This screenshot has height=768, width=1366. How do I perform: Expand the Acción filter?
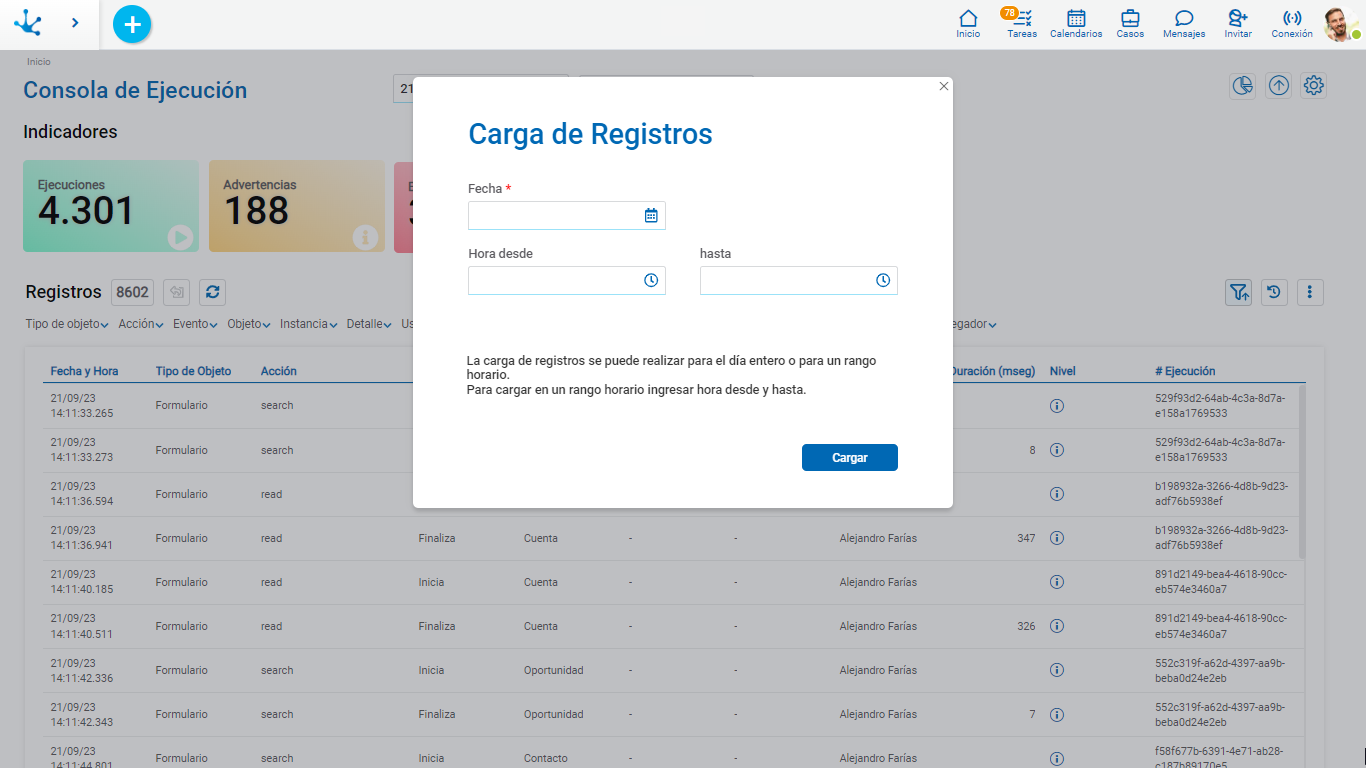click(x=139, y=324)
